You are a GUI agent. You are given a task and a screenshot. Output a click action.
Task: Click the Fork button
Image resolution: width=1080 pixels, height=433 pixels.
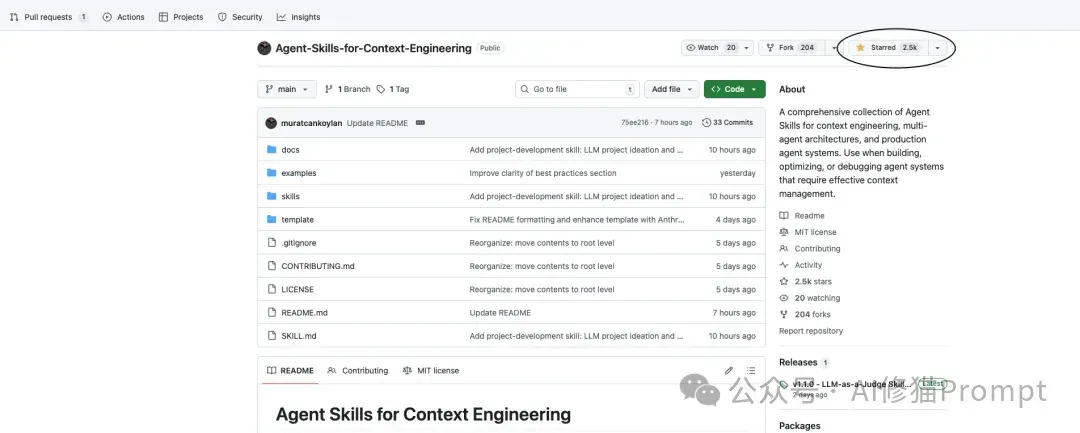point(790,47)
